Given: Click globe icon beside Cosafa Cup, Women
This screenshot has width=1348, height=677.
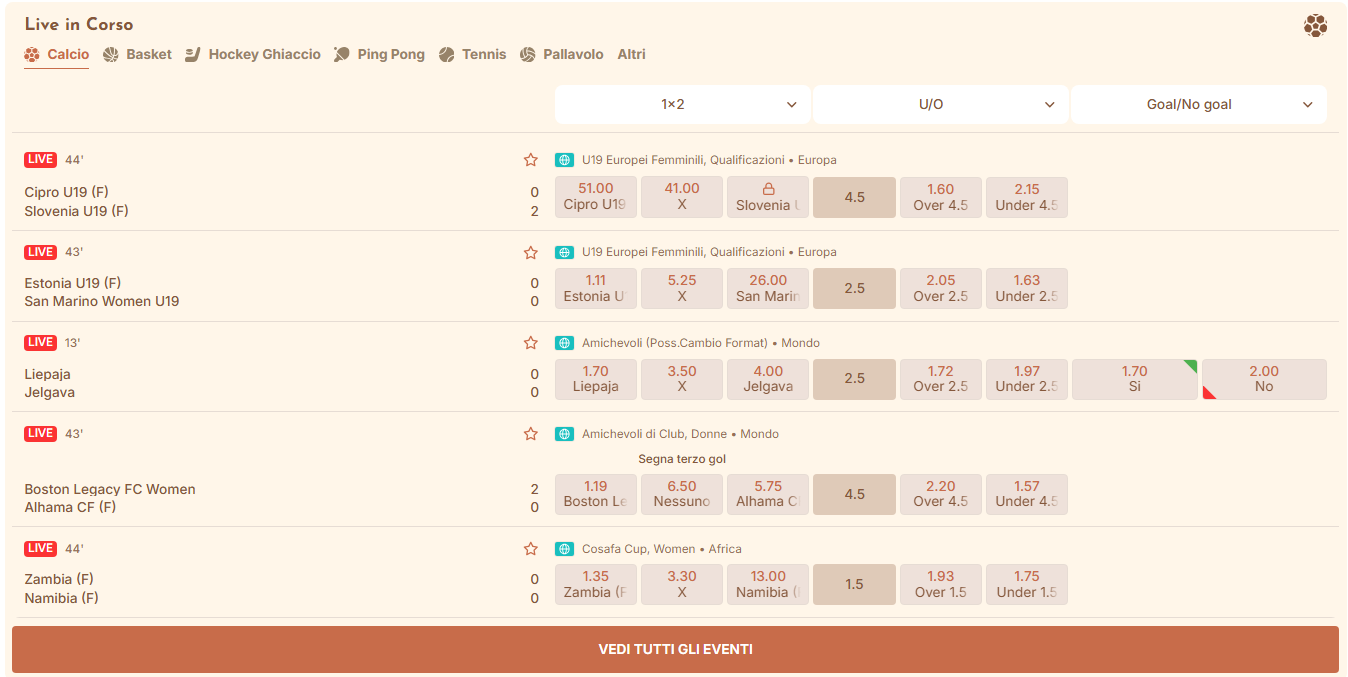Looking at the screenshot, I should 564,549.
